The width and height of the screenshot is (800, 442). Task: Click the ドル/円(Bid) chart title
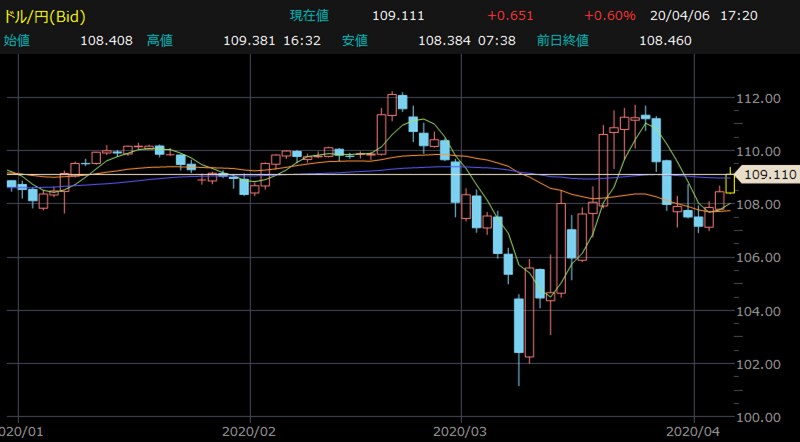pyautogui.click(x=46, y=16)
